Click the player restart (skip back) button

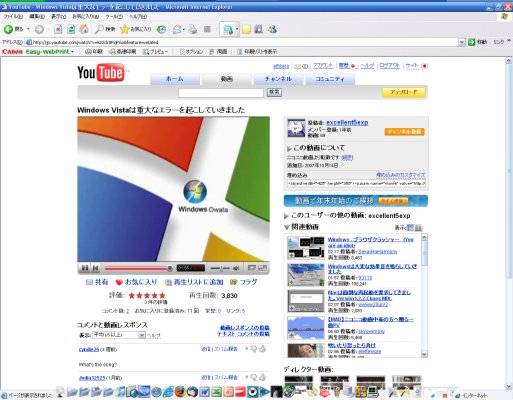tap(95, 268)
